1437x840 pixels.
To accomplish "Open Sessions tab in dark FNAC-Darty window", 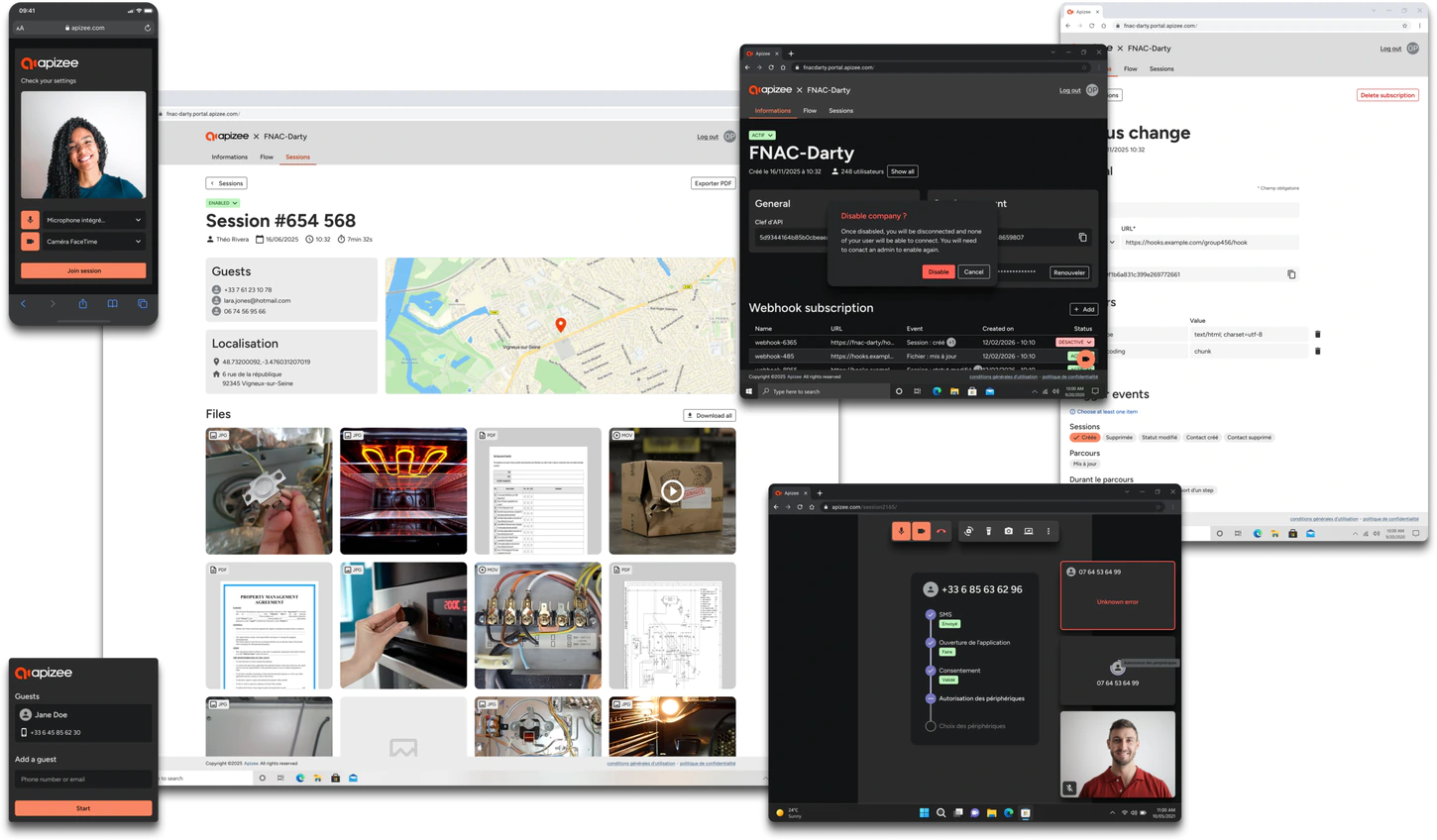I will click(x=840, y=111).
